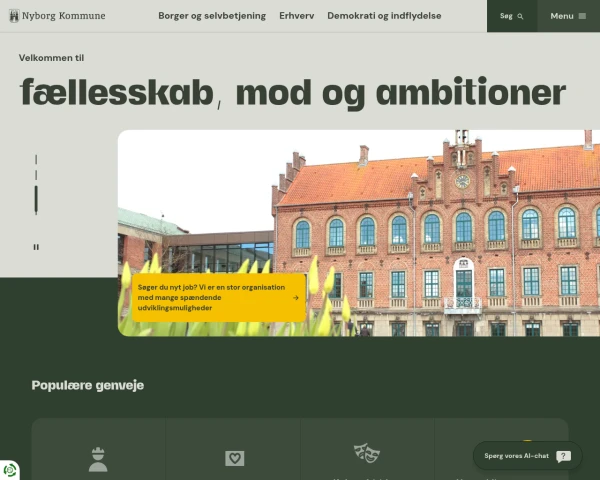Image resolution: width=600 pixels, height=480 pixels.
Task: Select the second slide indicator bar
Action: (x=36, y=175)
